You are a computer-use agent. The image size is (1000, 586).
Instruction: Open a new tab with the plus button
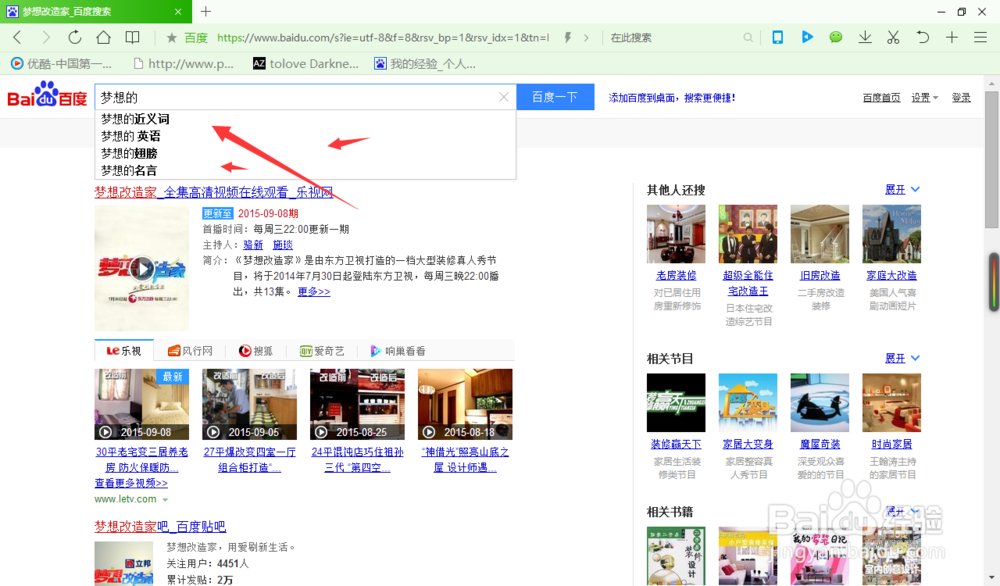click(205, 11)
